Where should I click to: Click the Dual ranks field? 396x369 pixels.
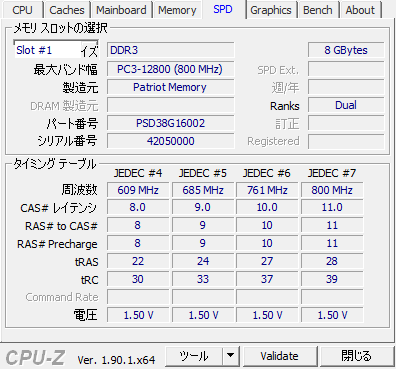[346, 105]
